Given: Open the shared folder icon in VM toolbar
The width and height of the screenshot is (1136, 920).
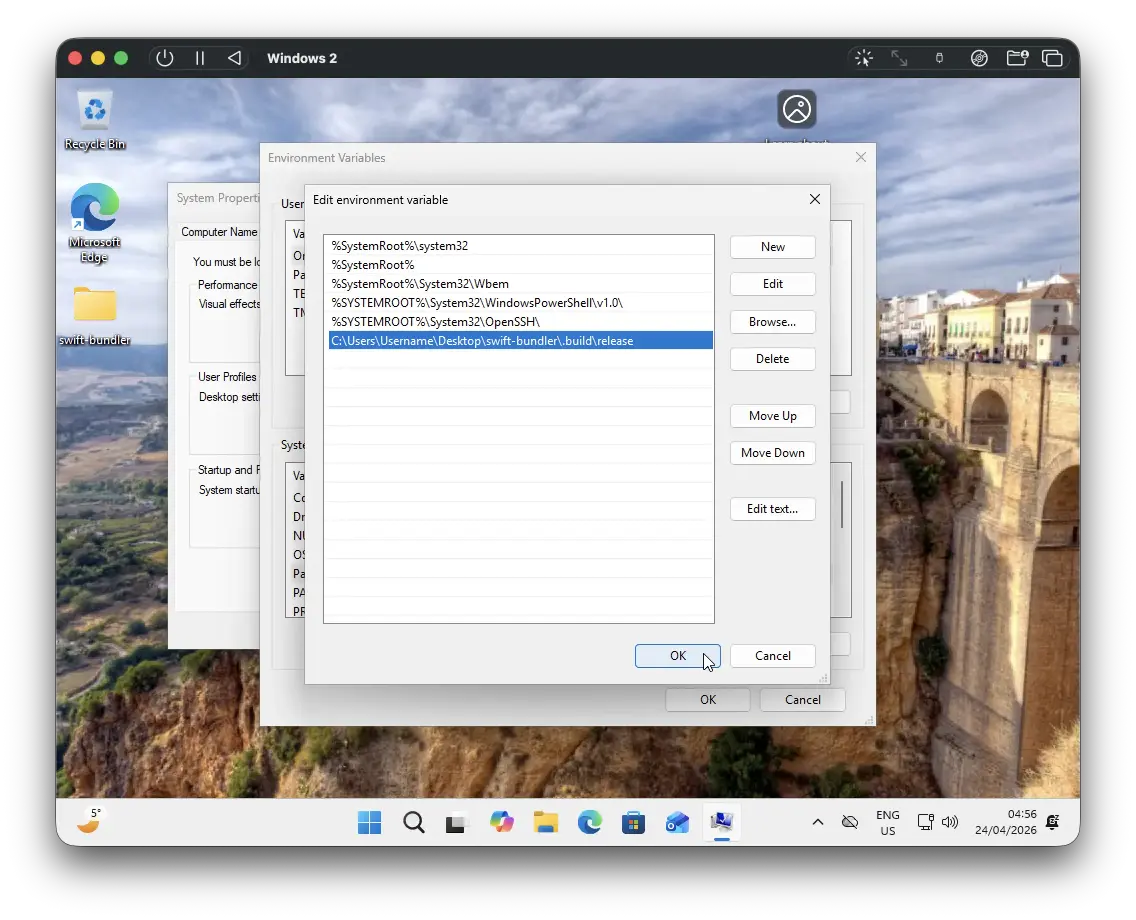Looking at the screenshot, I should pos(1017,58).
